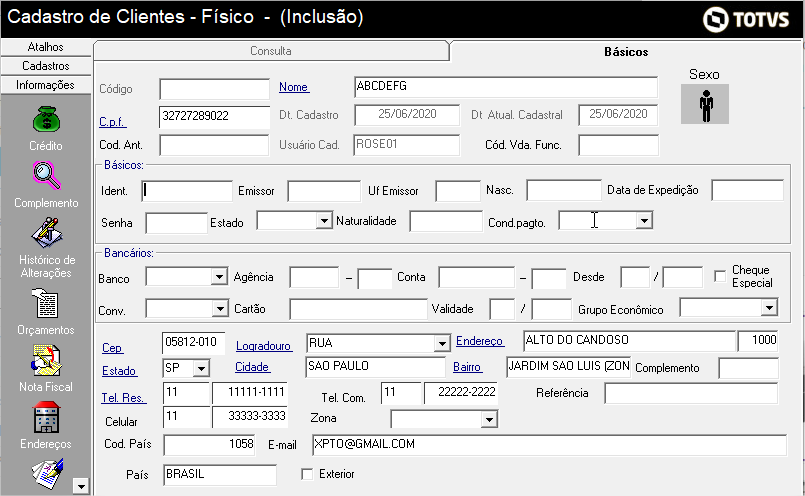Click the Nome field containing ABCDEFG

pyautogui.click(x=506, y=87)
